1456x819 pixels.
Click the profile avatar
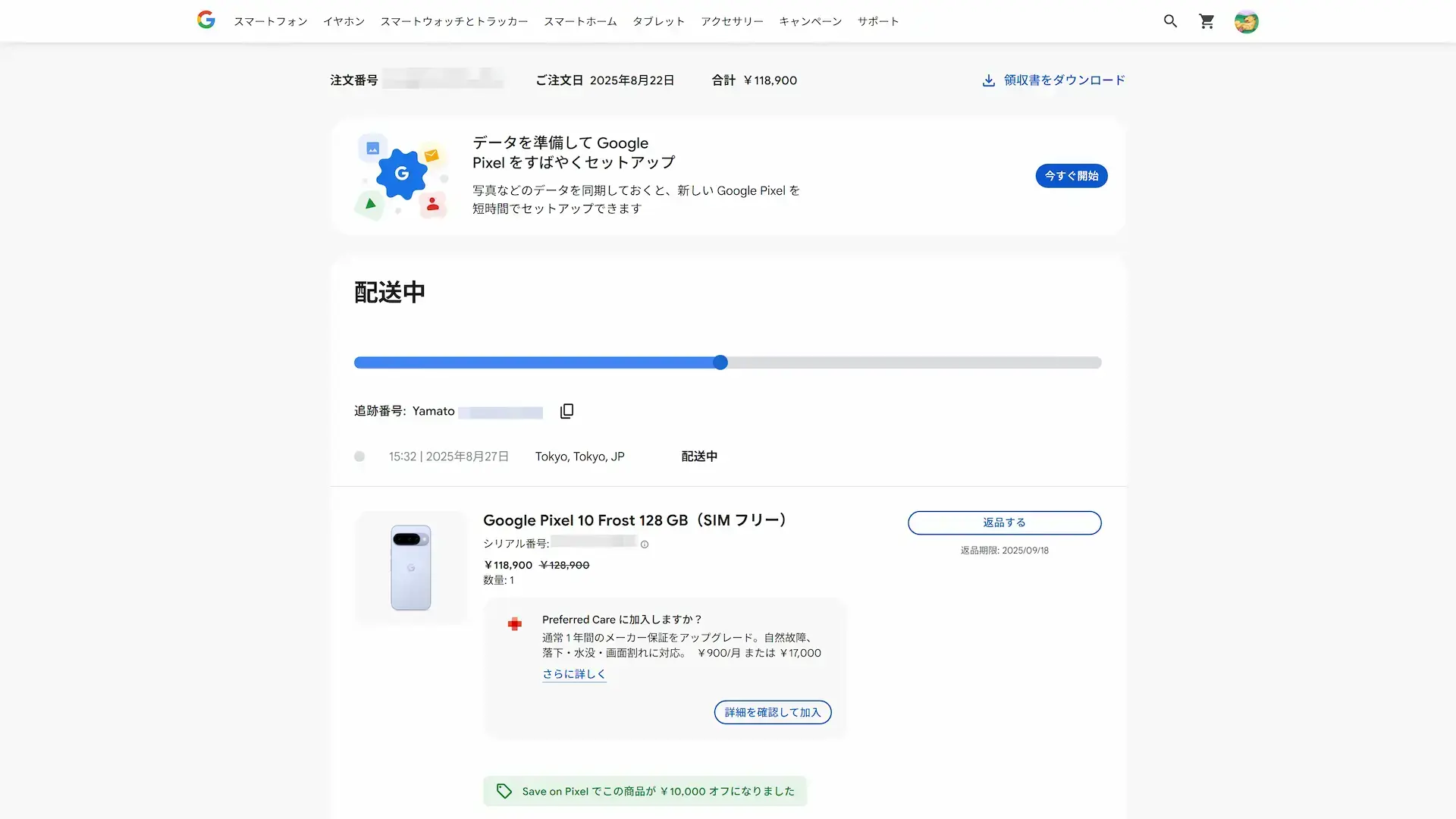(1246, 21)
